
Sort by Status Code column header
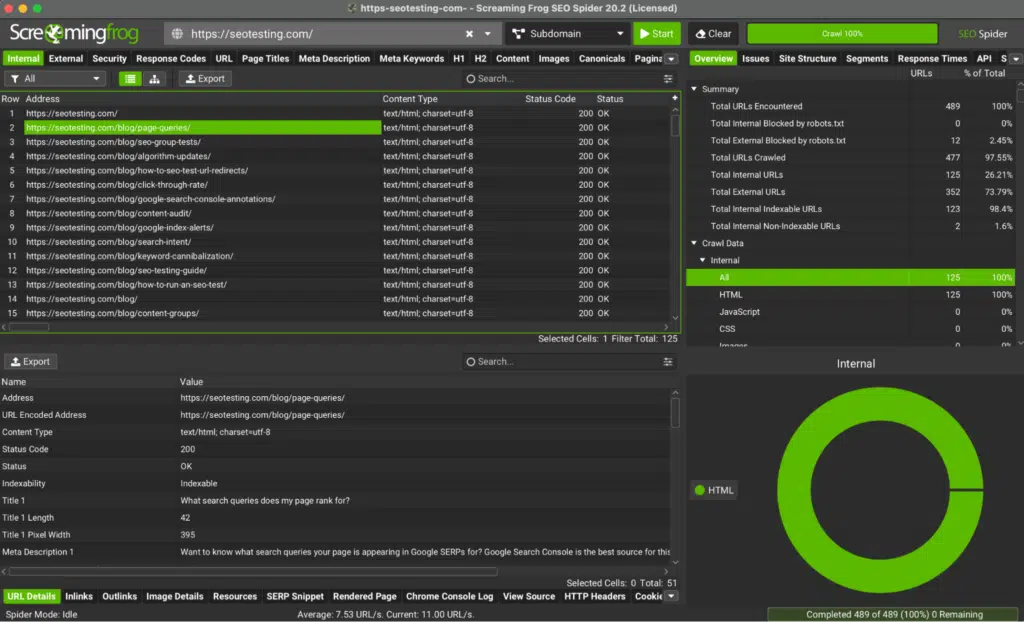point(551,99)
